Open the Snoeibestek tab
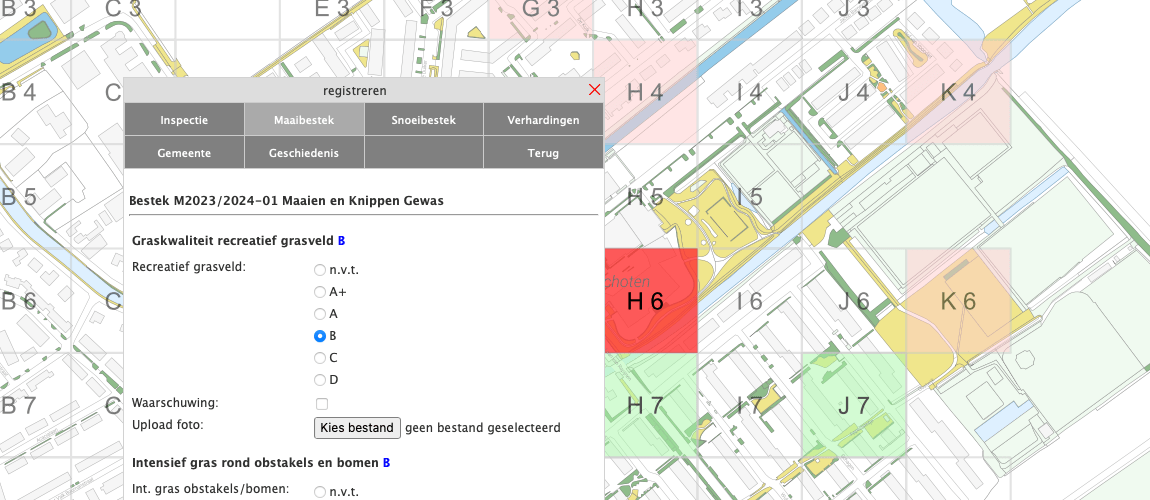Screen dimensions: 1150x500 coord(424,120)
